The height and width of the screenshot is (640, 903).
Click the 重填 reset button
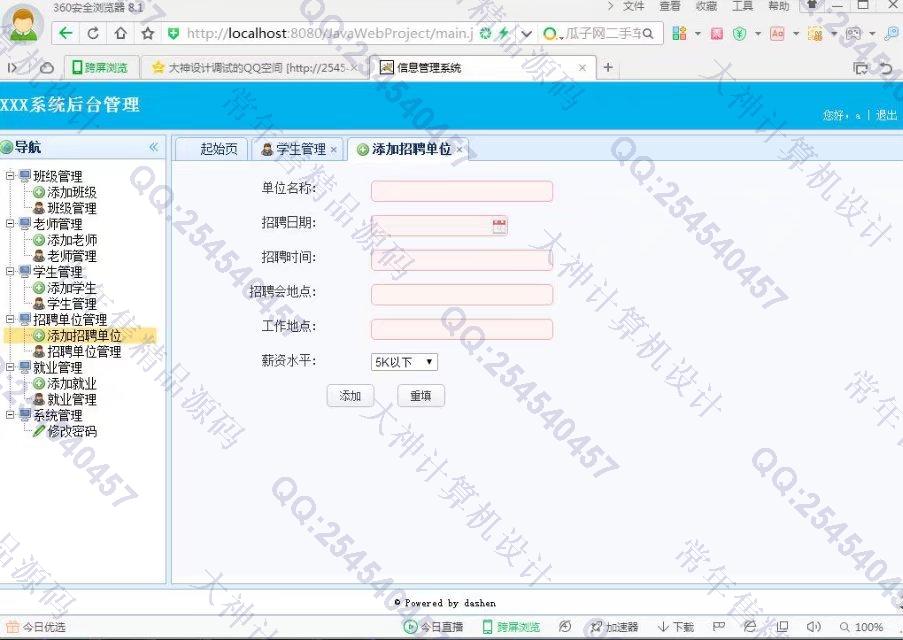421,396
